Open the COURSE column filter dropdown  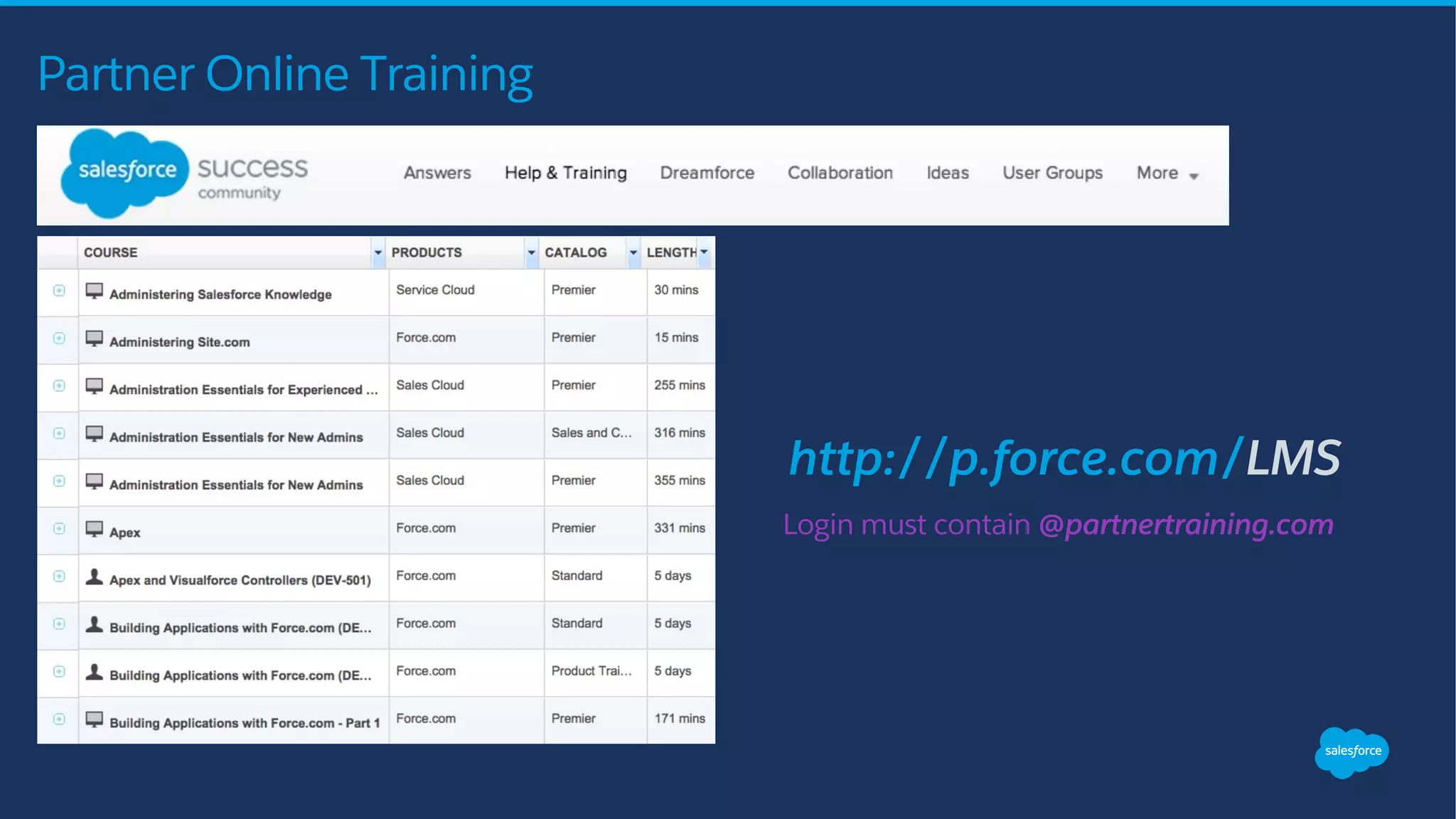pos(378,252)
